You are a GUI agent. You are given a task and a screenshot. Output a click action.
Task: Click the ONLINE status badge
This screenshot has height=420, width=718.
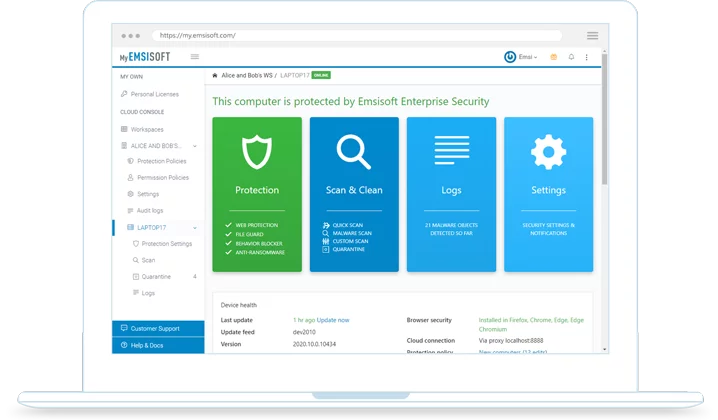321,75
